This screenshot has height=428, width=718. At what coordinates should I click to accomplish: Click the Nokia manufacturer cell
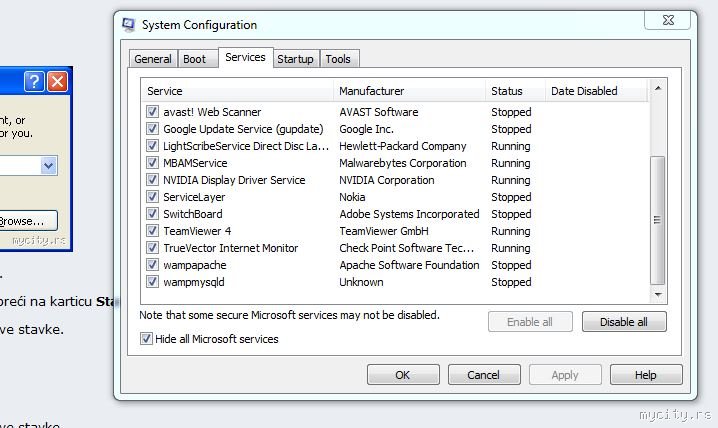[x=352, y=197]
